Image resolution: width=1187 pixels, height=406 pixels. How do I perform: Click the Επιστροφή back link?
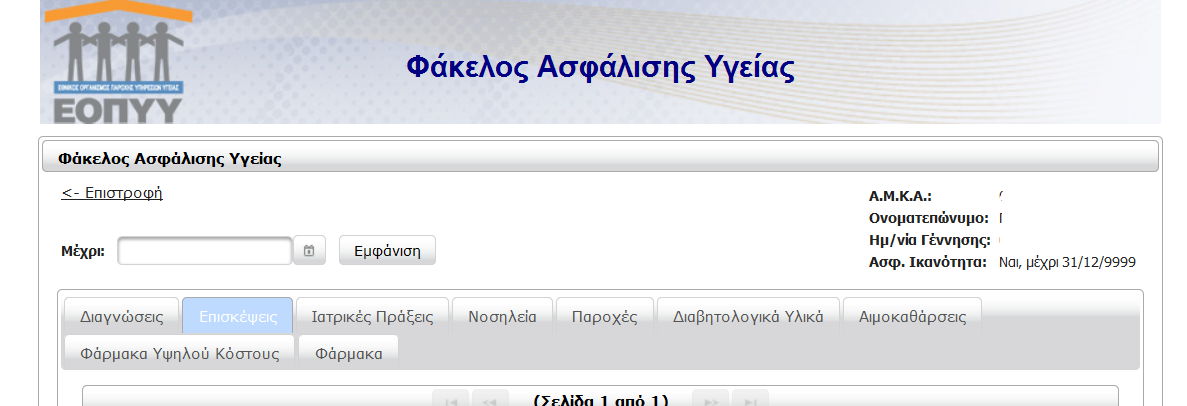click(x=112, y=193)
